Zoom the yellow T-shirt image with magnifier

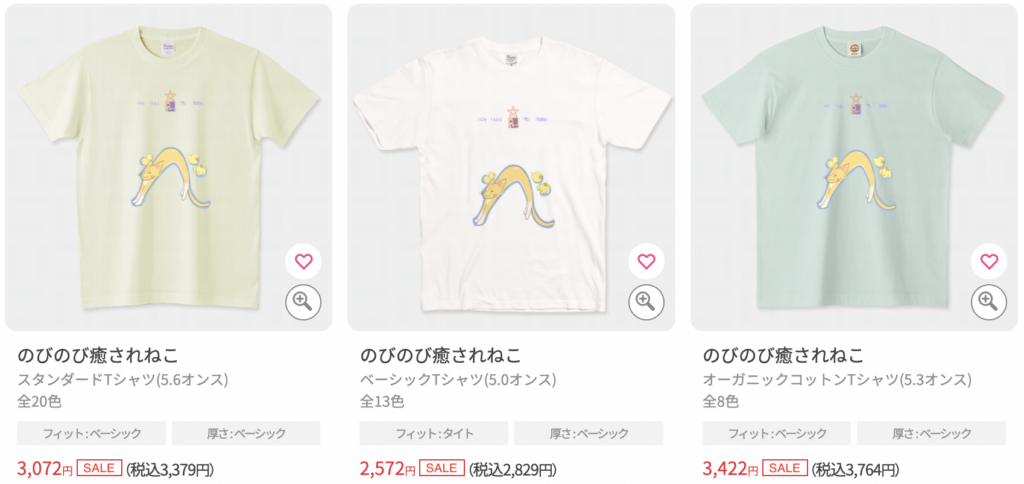click(304, 301)
